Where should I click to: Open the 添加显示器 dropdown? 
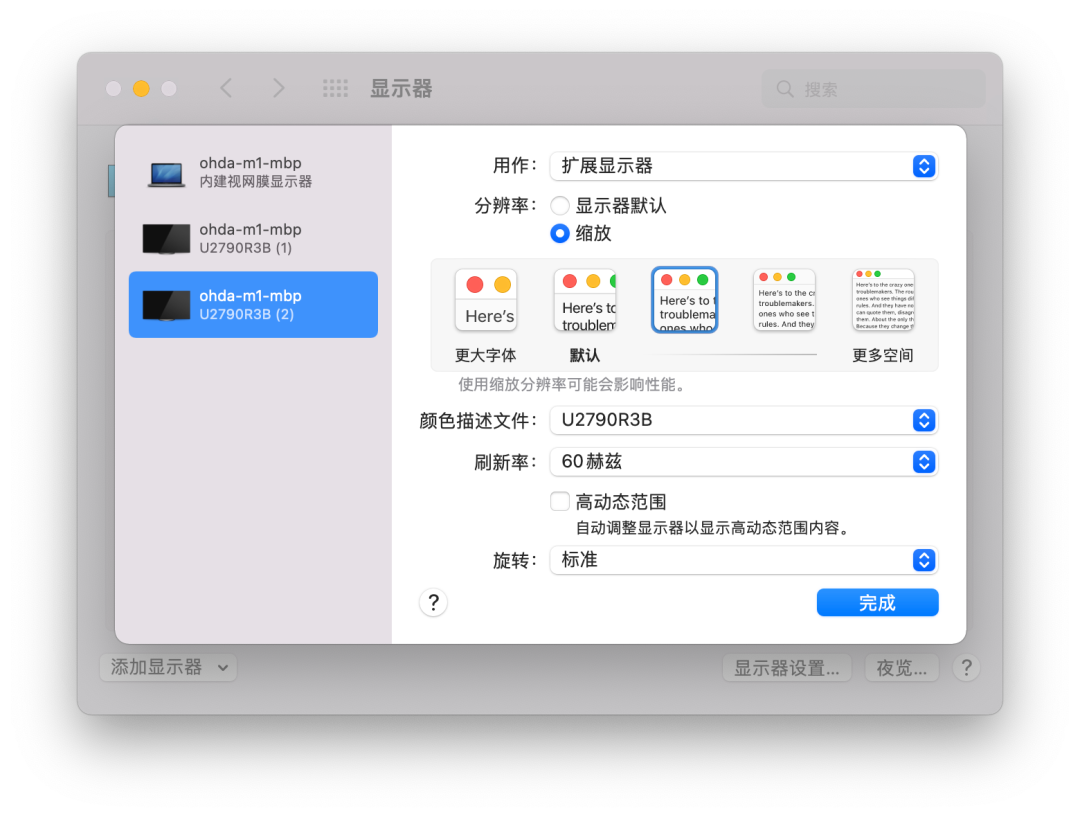(169, 668)
